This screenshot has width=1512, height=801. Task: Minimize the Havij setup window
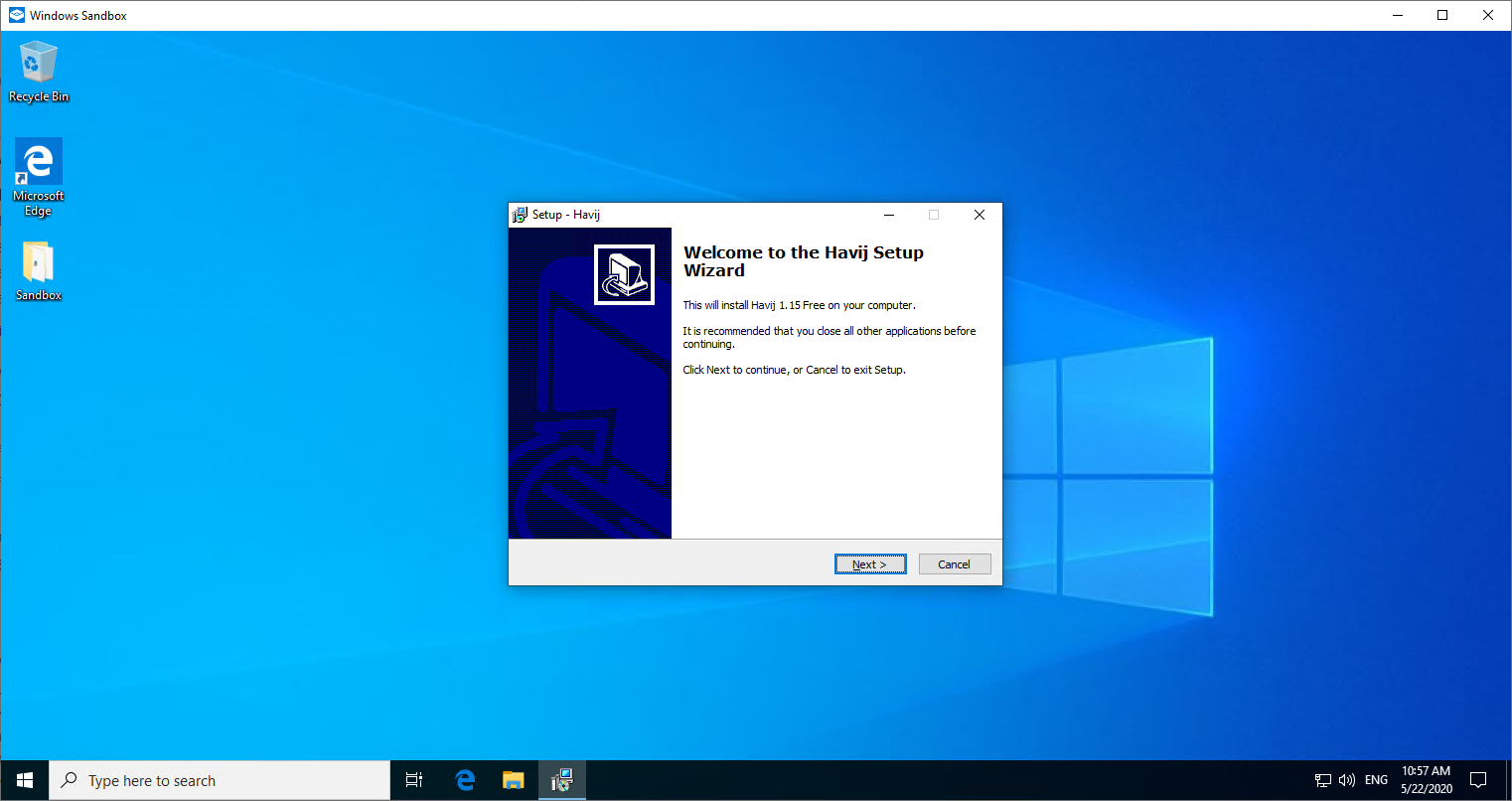[889, 215]
